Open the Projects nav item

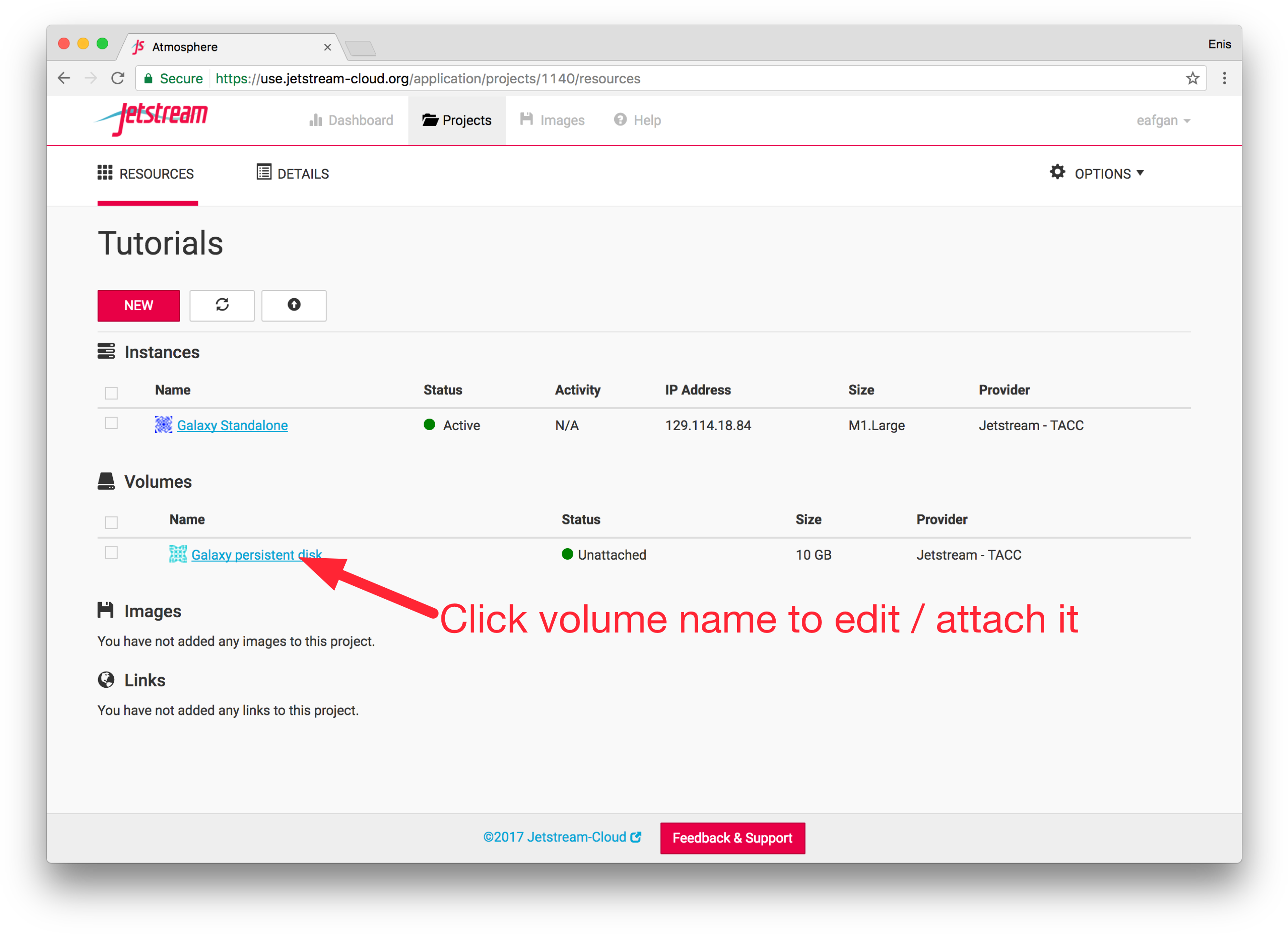click(x=457, y=121)
